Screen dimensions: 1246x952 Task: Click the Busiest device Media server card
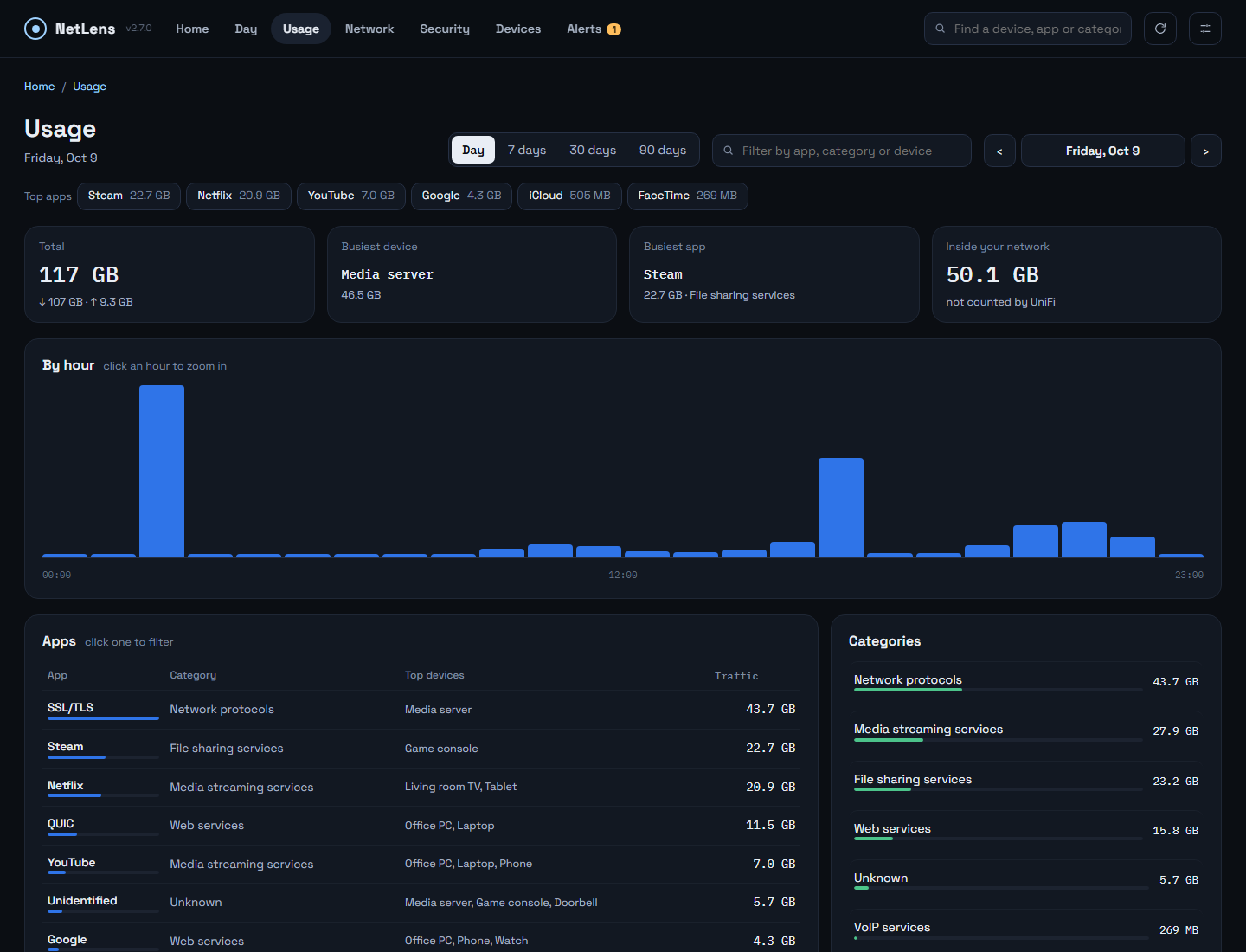pyautogui.click(x=472, y=274)
